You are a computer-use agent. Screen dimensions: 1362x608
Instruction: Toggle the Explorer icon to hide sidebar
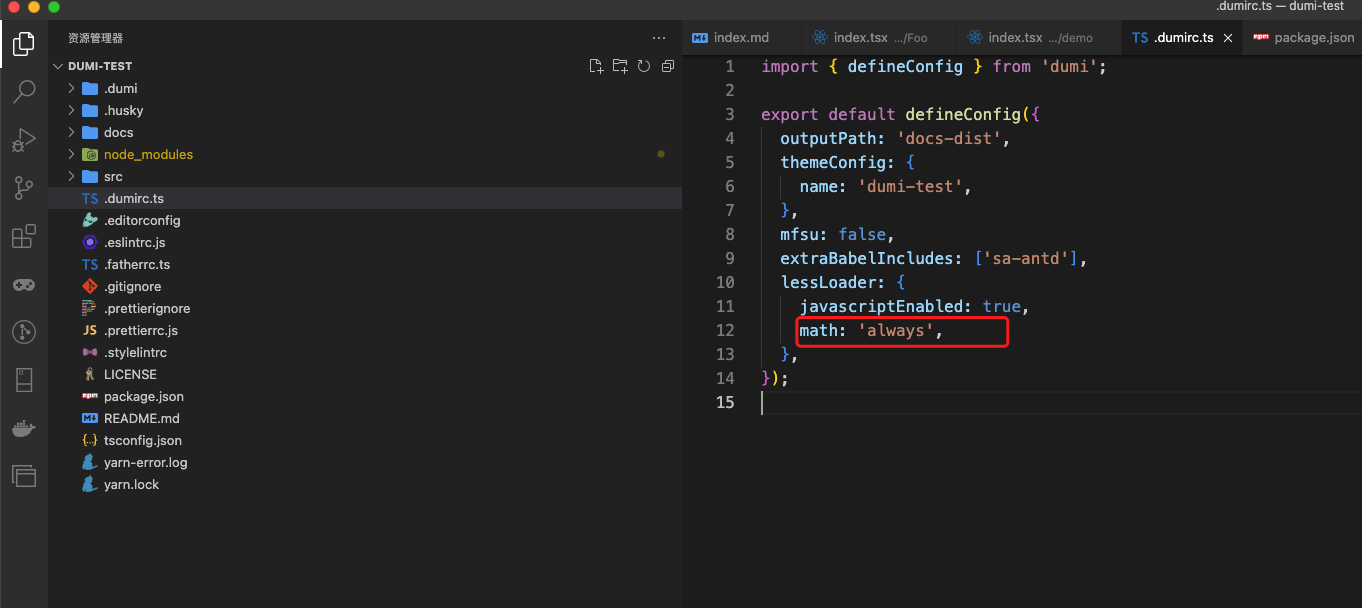pos(23,44)
